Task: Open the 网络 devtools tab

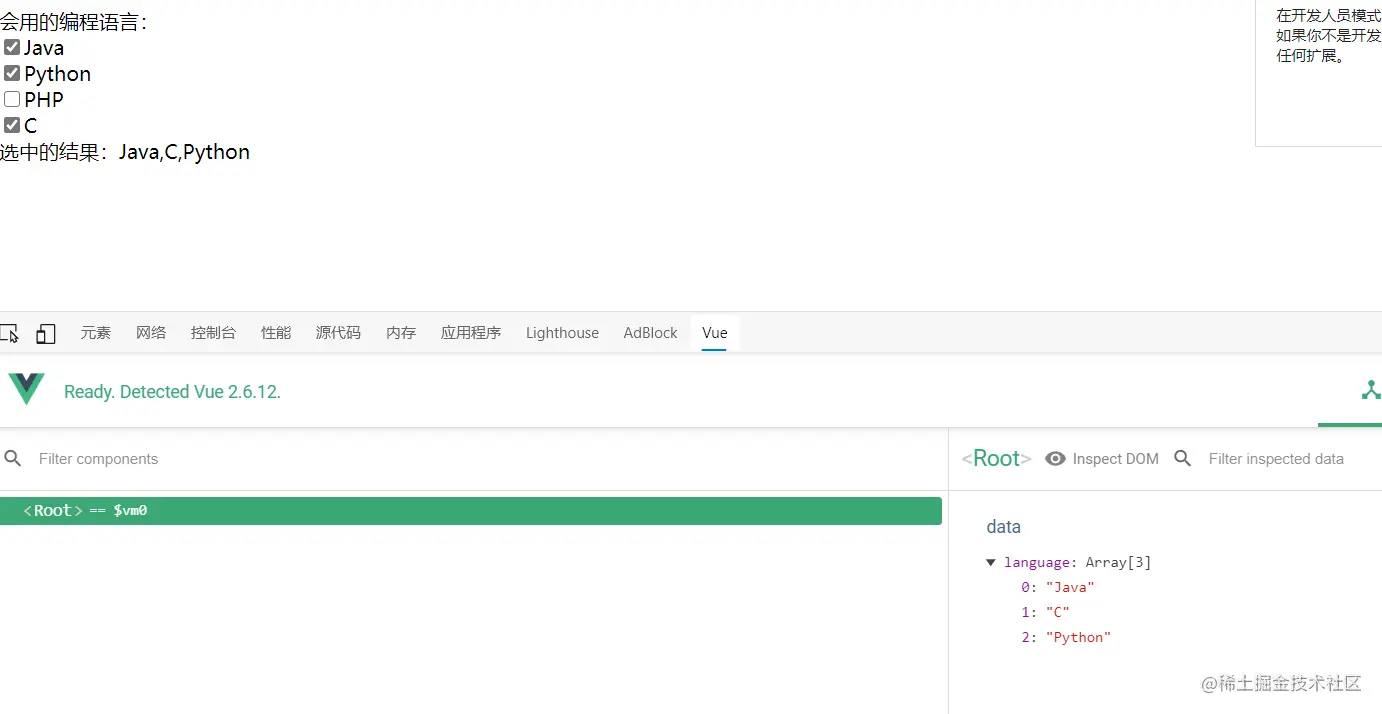Action: coord(151,333)
